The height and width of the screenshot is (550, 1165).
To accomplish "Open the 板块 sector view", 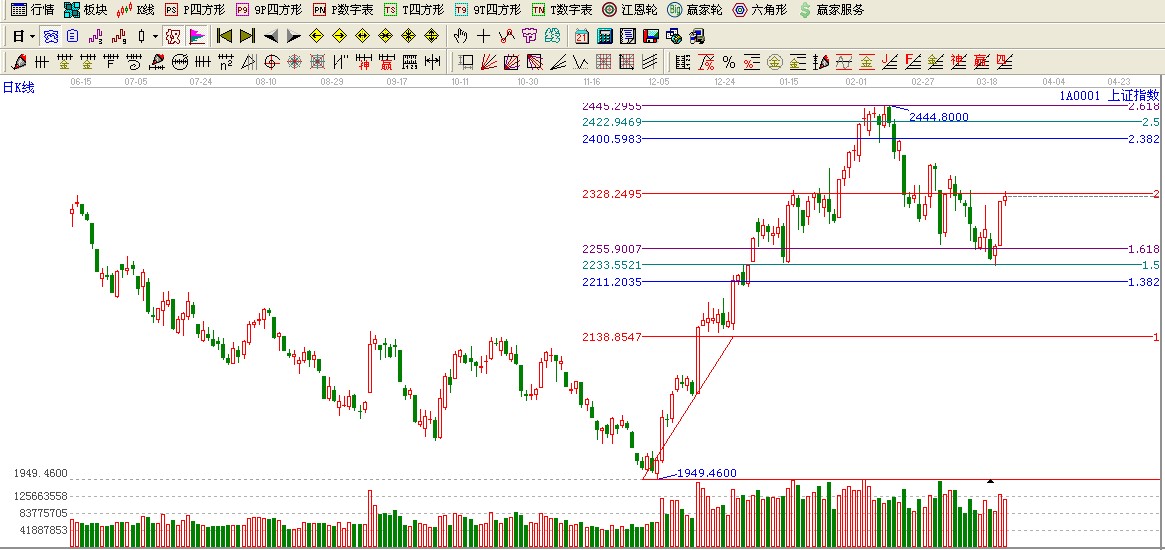I will [x=85, y=10].
